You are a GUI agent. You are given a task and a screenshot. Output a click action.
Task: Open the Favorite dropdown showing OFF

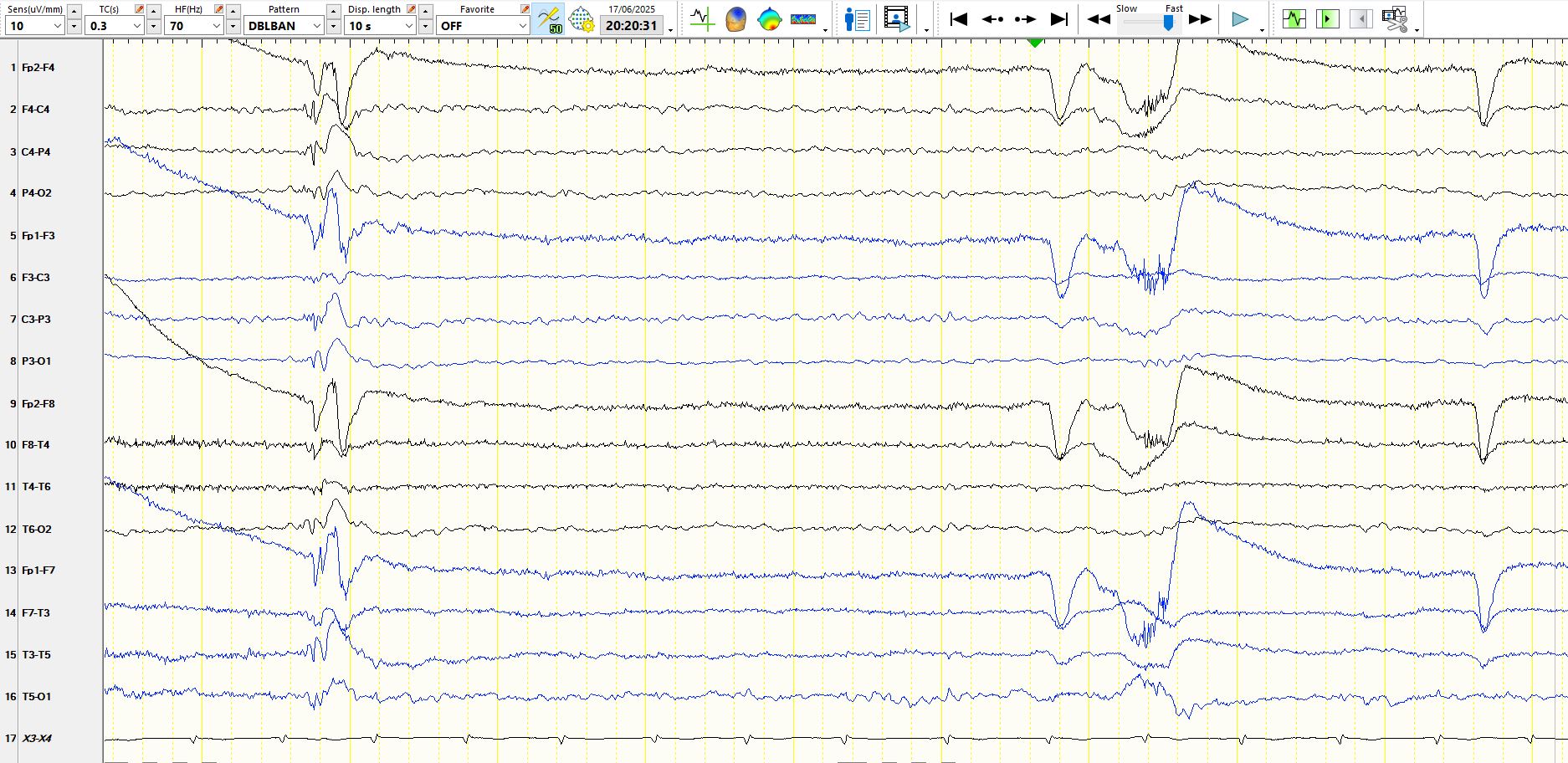(483, 26)
